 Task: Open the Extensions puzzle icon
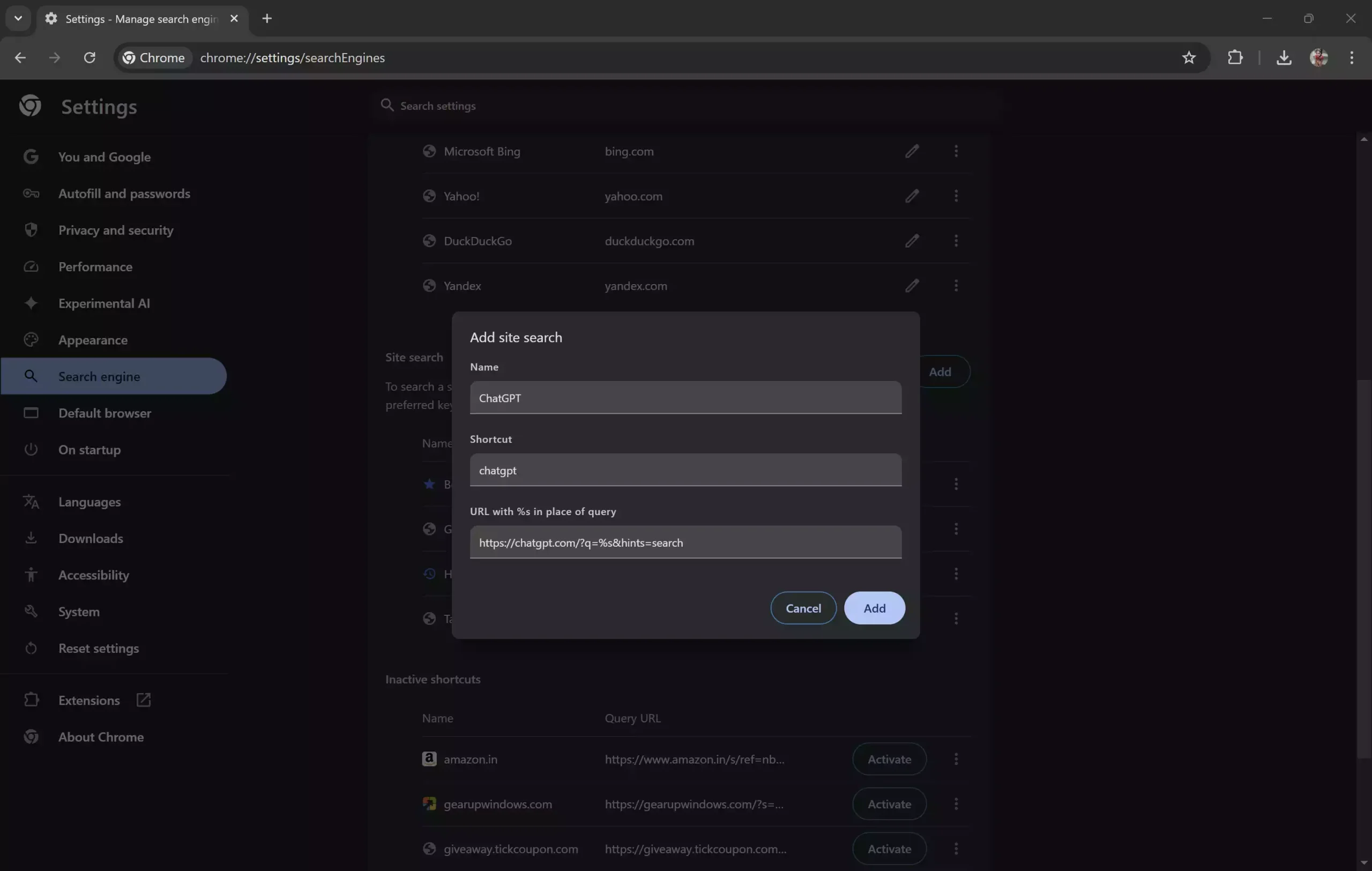(x=1235, y=57)
